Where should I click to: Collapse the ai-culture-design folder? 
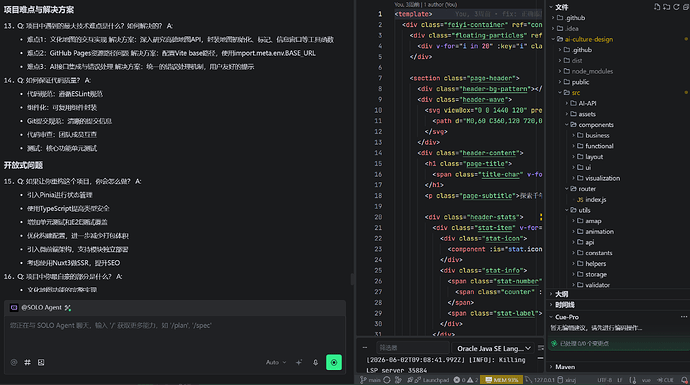click(618, 39)
